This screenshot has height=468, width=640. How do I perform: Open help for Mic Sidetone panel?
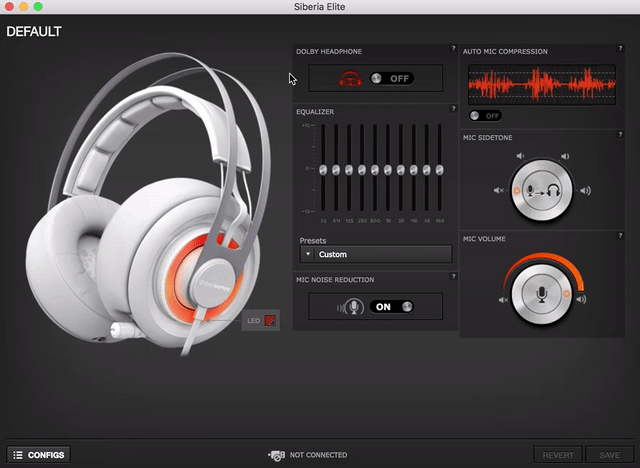pyautogui.click(x=620, y=134)
